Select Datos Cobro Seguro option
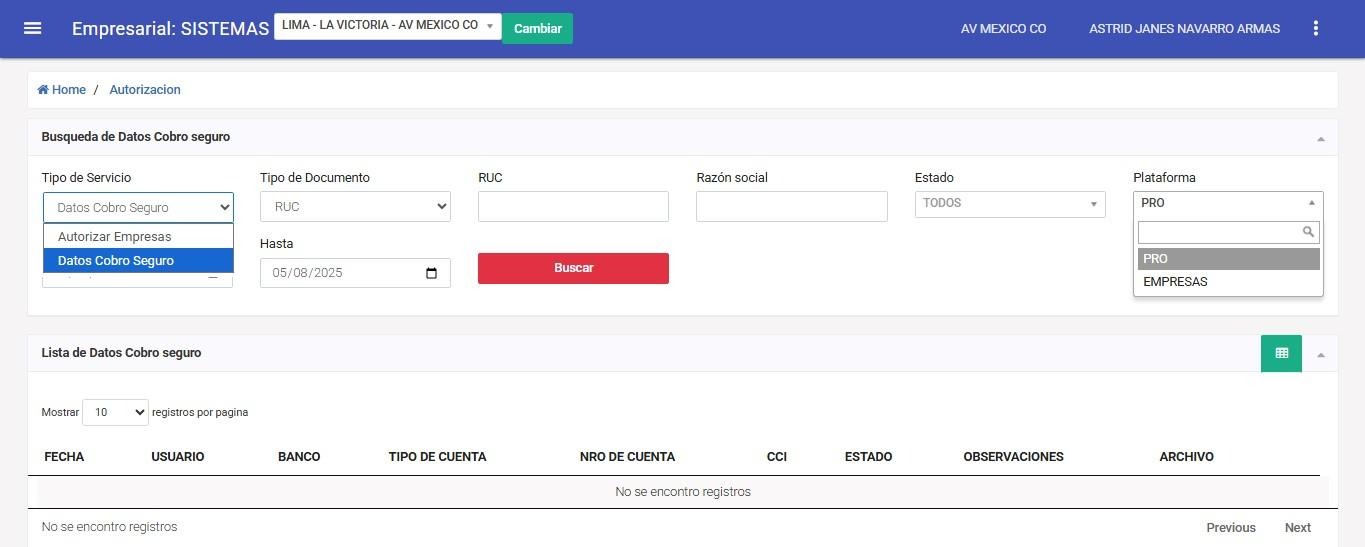 116,261
